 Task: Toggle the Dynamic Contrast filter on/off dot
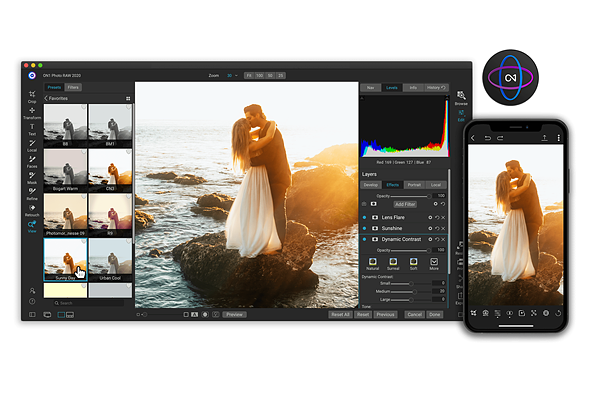pyautogui.click(x=364, y=239)
